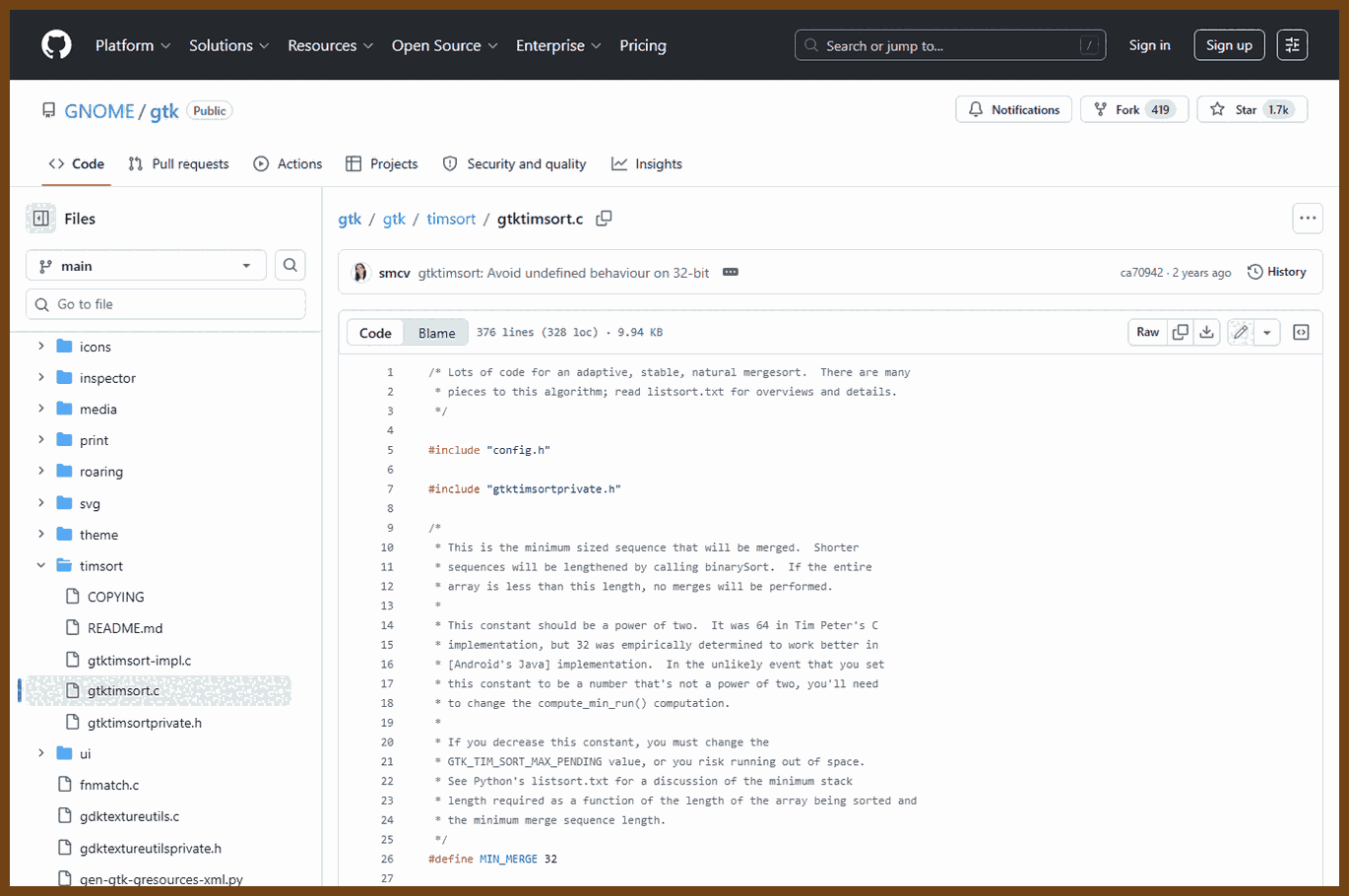The height and width of the screenshot is (896, 1349).
Task: Switch to the Pull requests tab
Action: [x=178, y=163]
